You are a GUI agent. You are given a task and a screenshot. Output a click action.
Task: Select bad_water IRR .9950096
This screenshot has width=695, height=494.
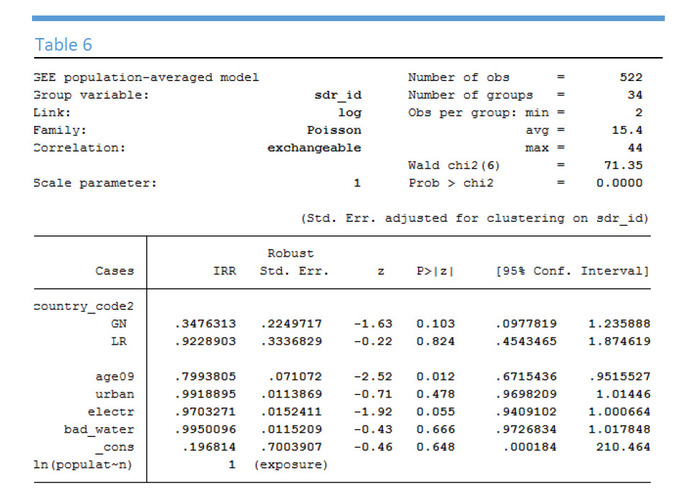point(205,430)
